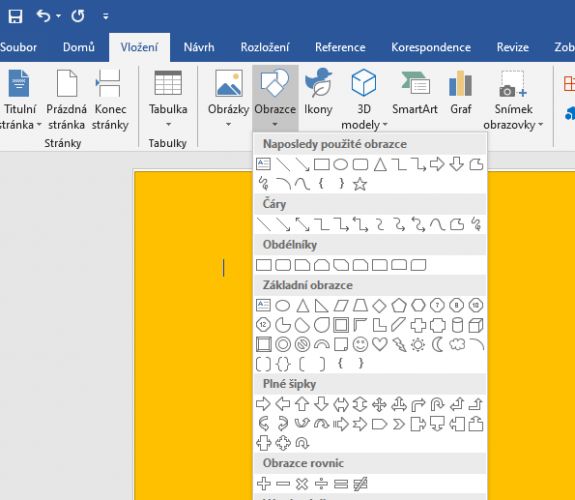The image size is (575, 500).
Task: Choose the lightning bolt shape
Action: tap(399, 344)
